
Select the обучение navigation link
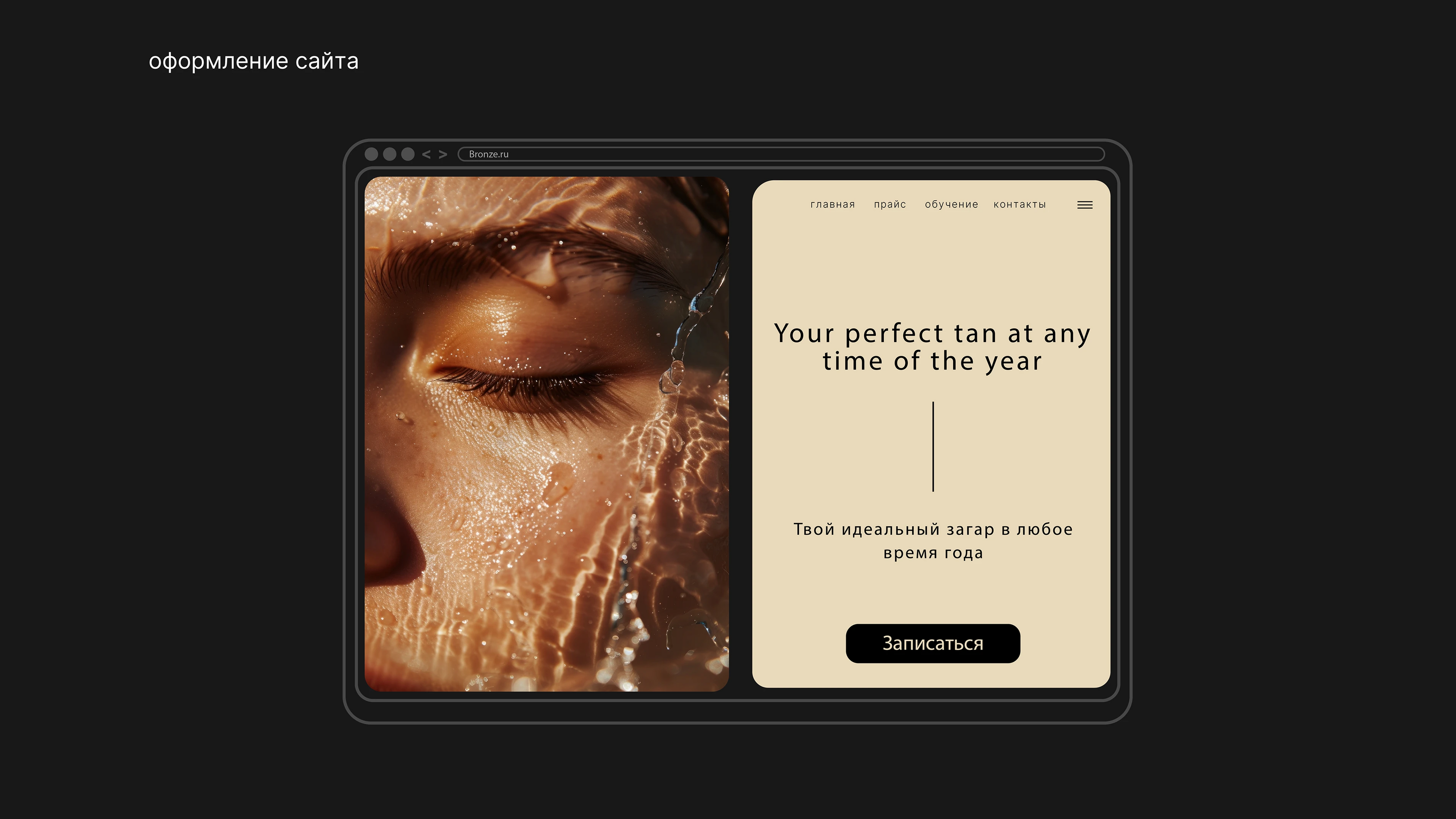pos(951,205)
